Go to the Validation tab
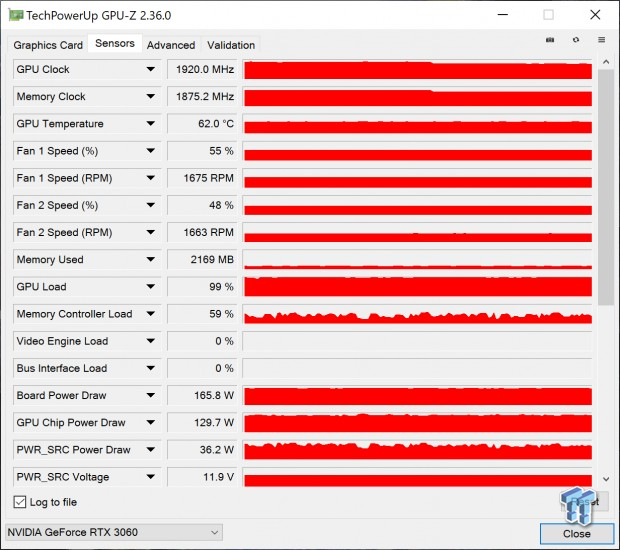 231,45
